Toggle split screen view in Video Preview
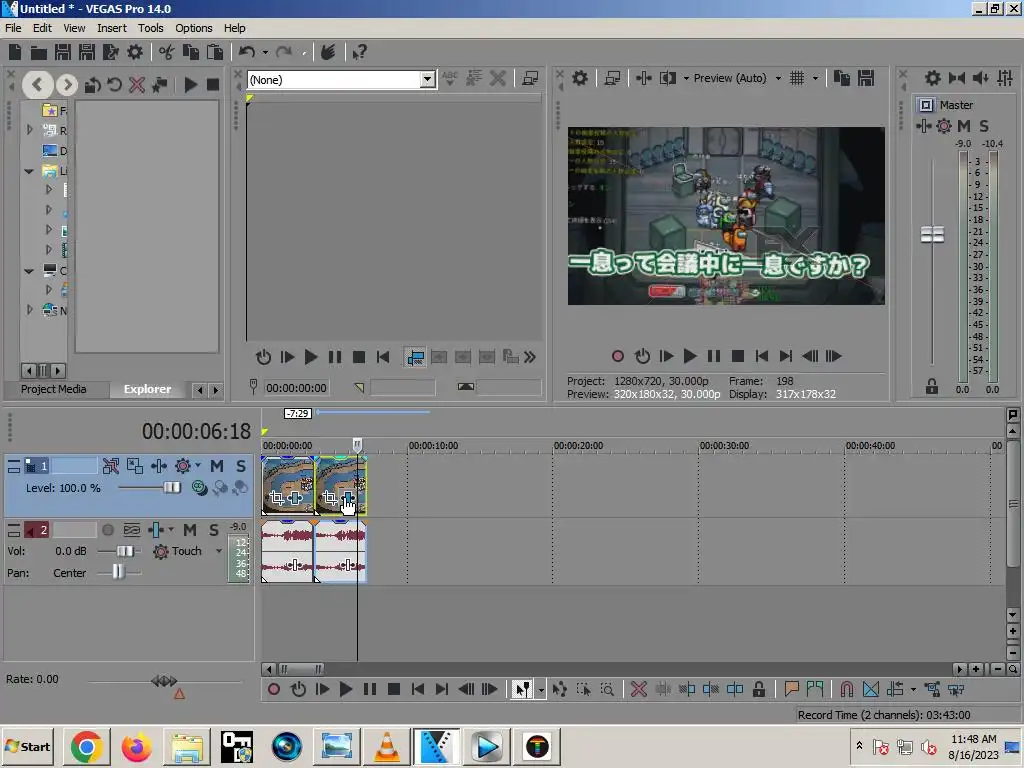Viewport: 1024px width, 768px height. point(667,78)
